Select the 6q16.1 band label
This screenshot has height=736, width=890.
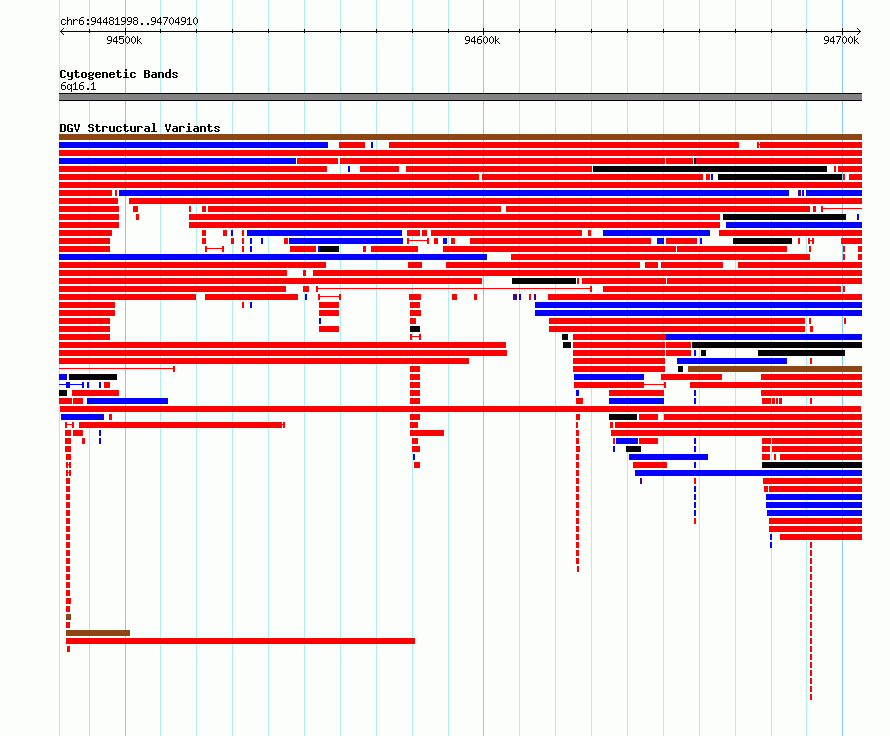[x=78, y=86]
